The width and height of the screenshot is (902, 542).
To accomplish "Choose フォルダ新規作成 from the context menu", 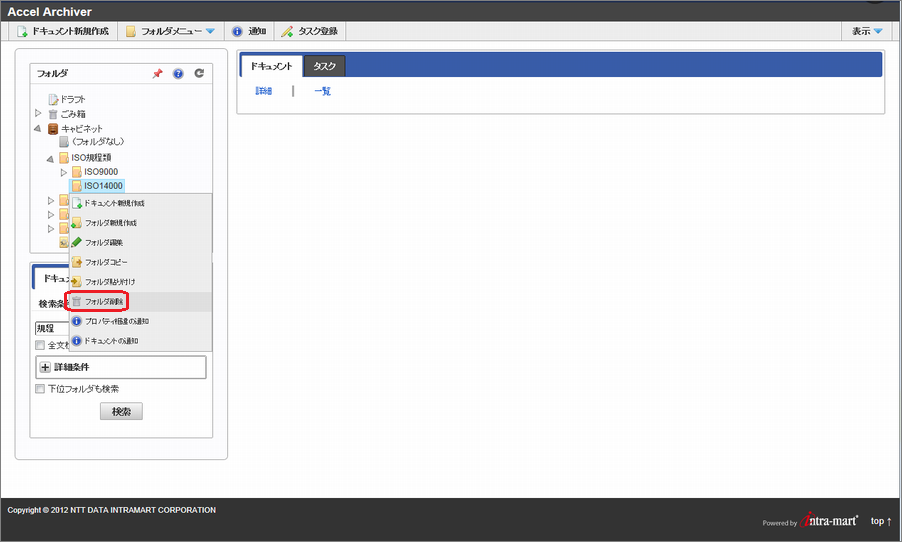I will [140, 223].
